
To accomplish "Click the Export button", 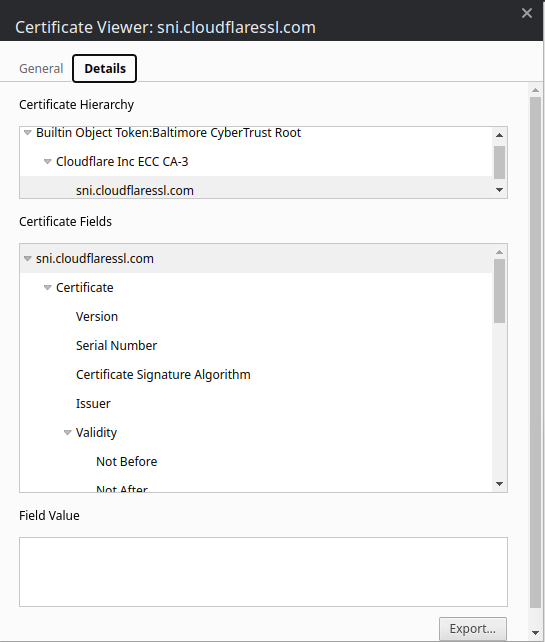I will [473, 628].
